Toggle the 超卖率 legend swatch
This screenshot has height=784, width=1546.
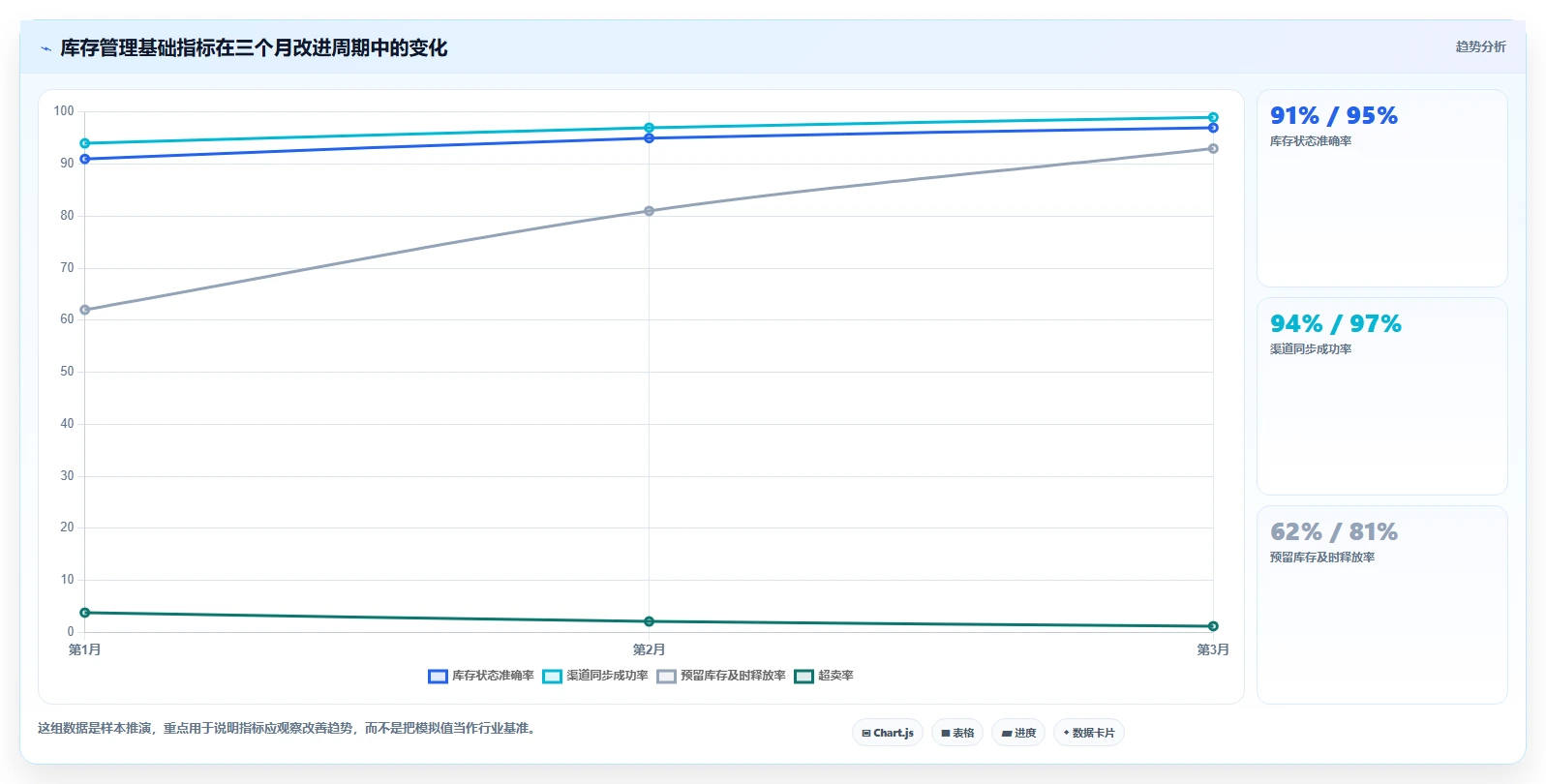pos(803,676)
